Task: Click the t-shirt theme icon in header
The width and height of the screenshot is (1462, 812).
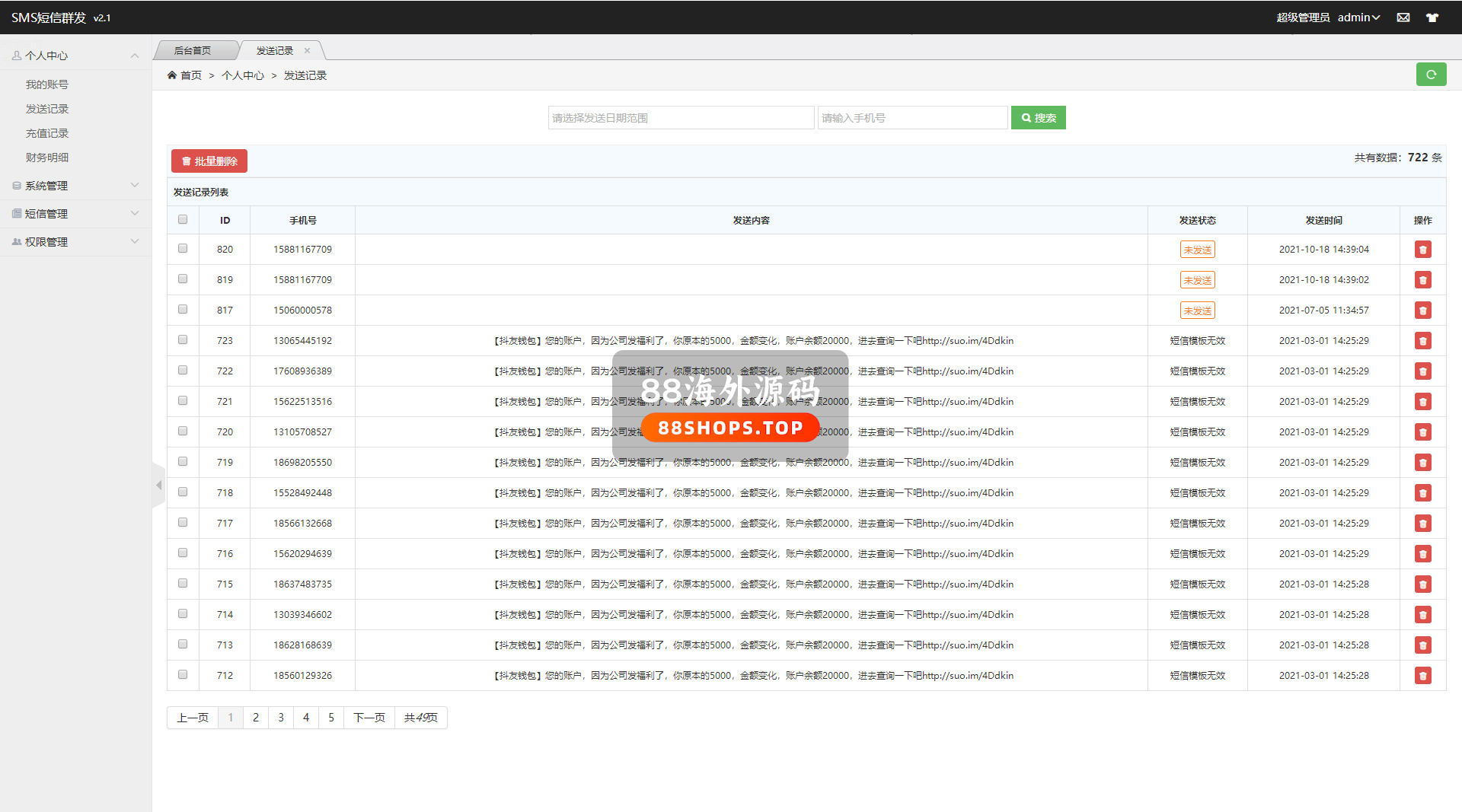Action: 1432,18
